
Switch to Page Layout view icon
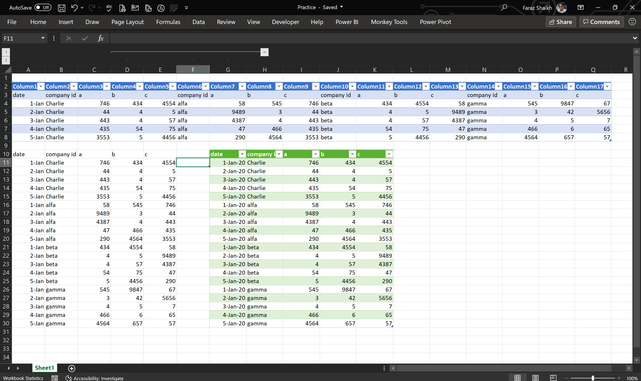(535, 378)
